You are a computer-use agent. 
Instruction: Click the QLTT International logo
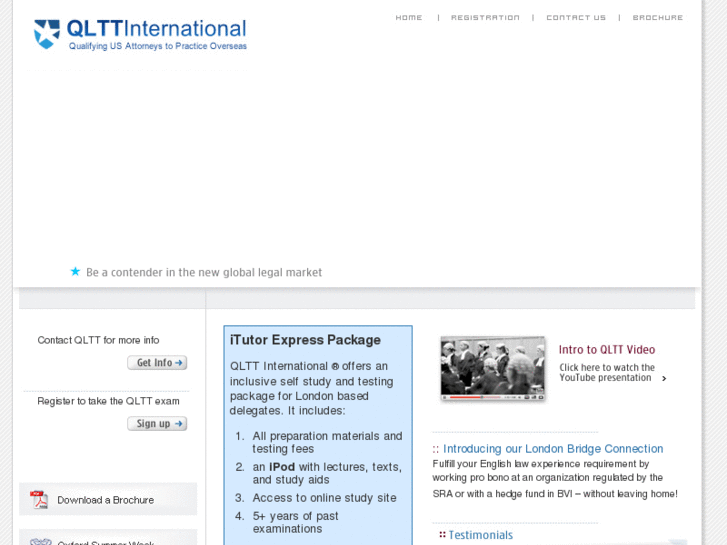coord(140,34)
